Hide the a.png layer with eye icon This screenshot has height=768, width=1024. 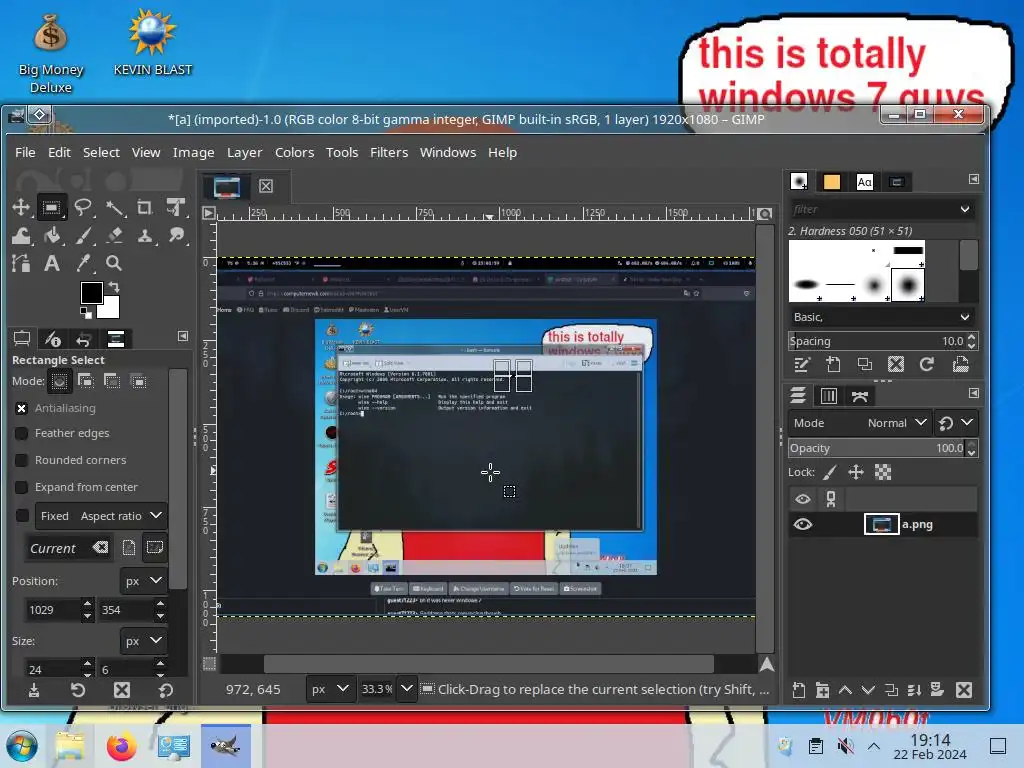(803, 524)
